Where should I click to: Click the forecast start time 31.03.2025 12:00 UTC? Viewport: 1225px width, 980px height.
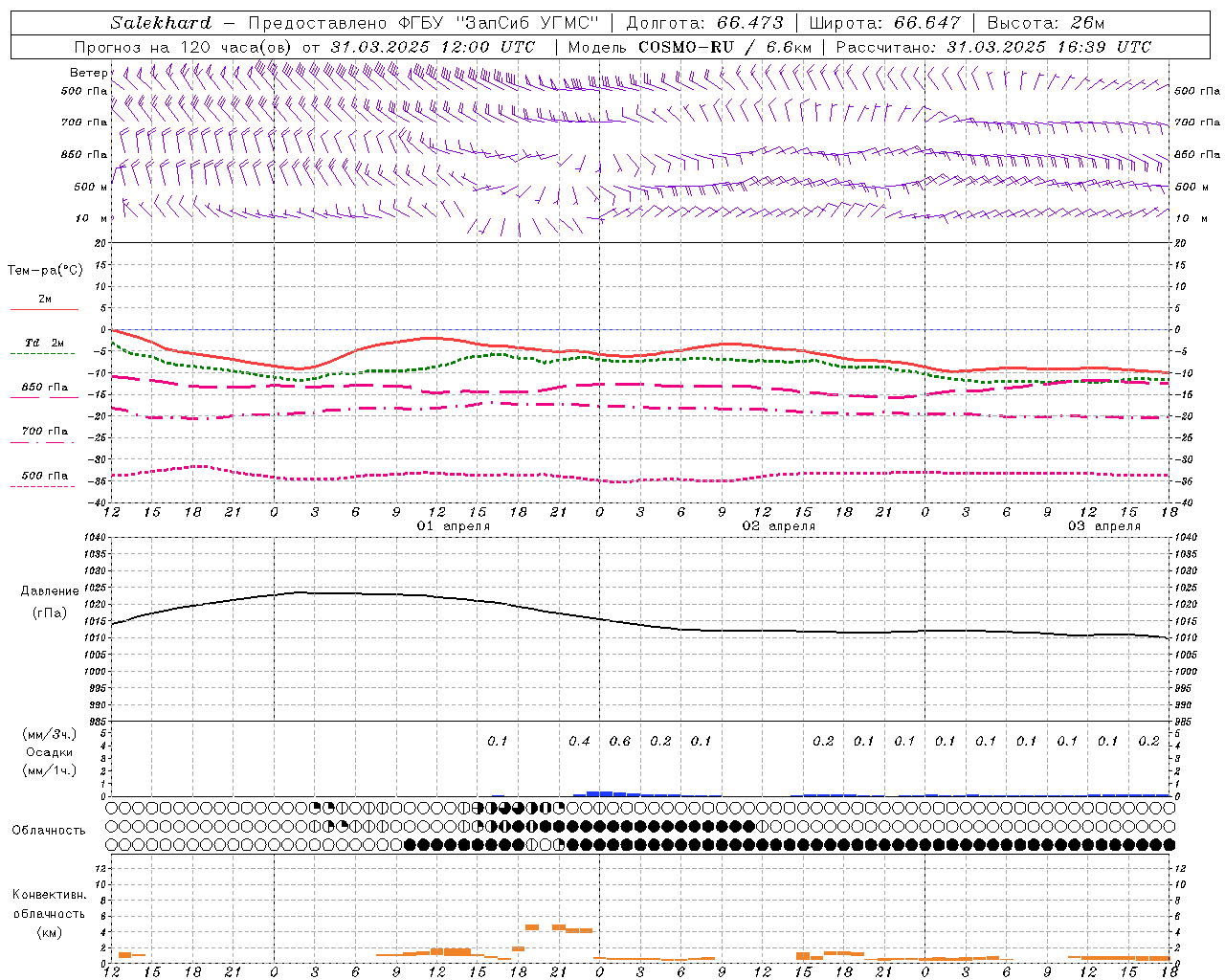coord(433,47)
